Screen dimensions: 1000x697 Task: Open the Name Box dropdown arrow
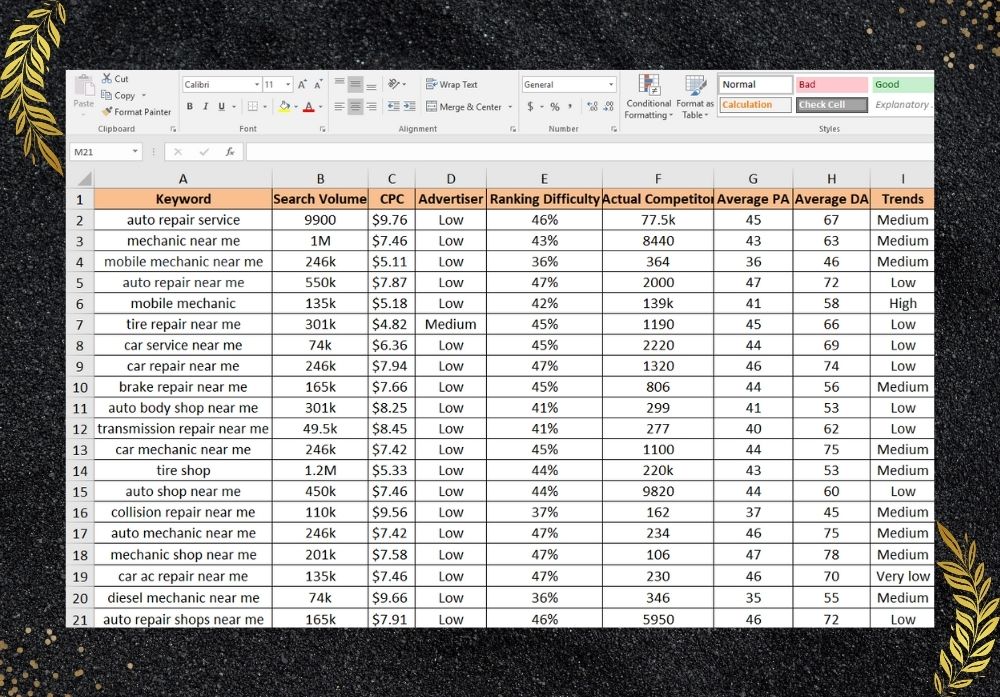click(x=135, y=152)
